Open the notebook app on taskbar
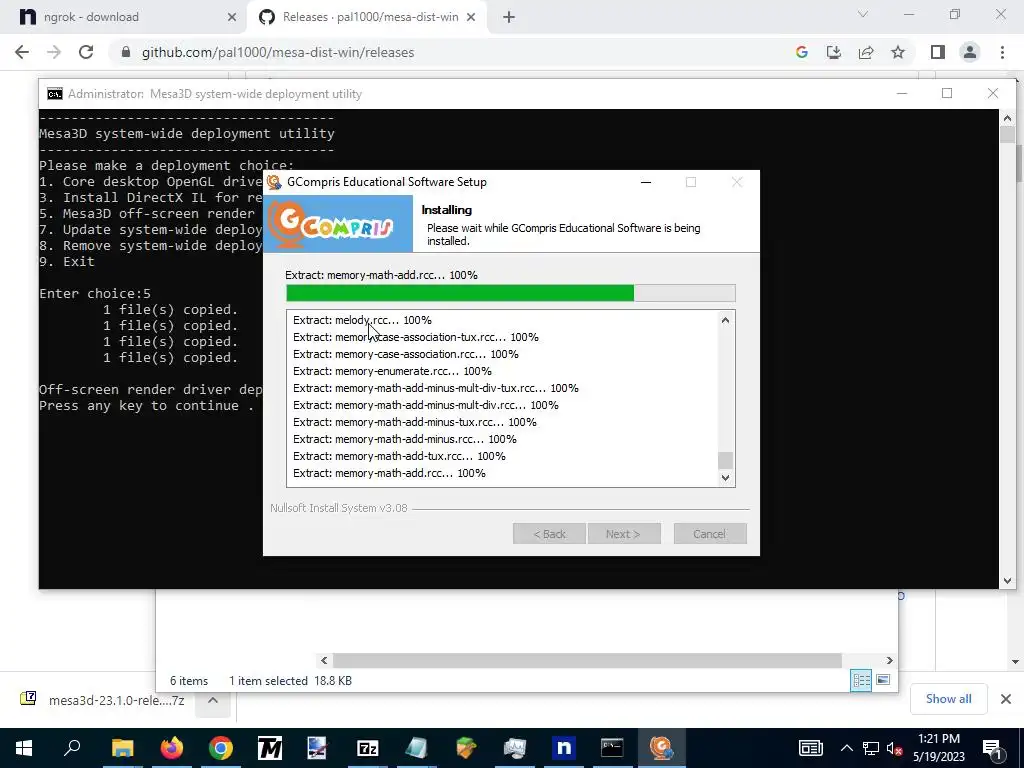Image resolution: width=1024 pixels, height=768 pixels. point(417,748)
